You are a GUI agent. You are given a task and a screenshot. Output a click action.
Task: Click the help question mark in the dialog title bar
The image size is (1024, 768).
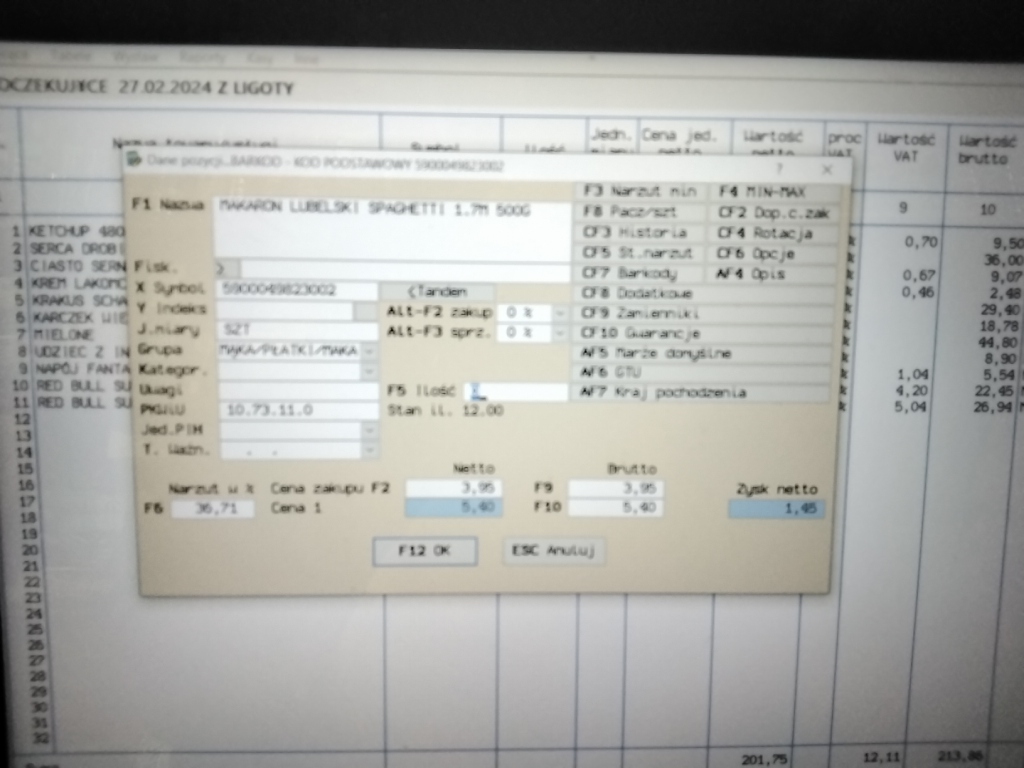pyautogui.click(x=779, y=169)
